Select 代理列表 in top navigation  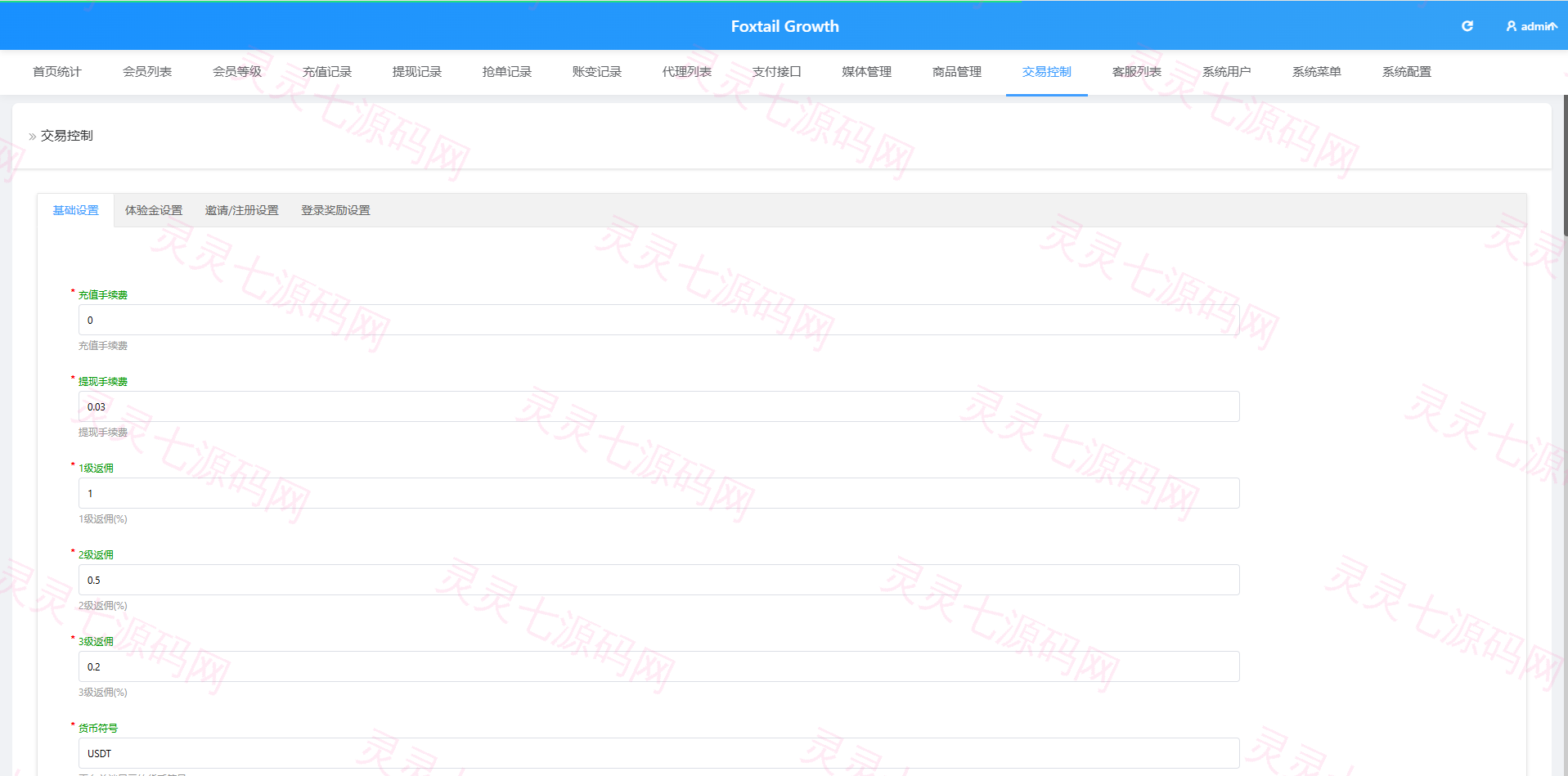pos(687,72)
